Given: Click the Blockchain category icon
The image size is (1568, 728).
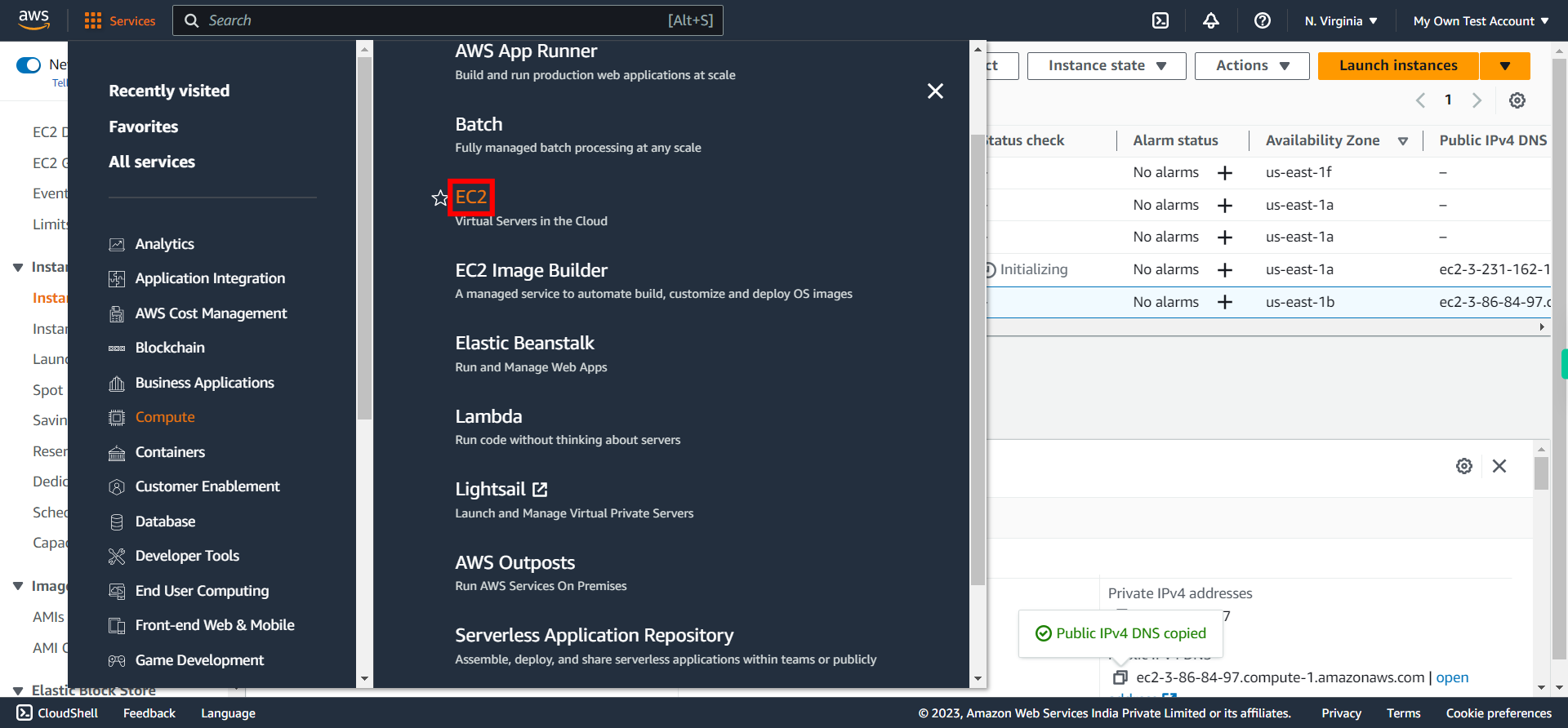Looking at the screenshot, I should point(117,348).
